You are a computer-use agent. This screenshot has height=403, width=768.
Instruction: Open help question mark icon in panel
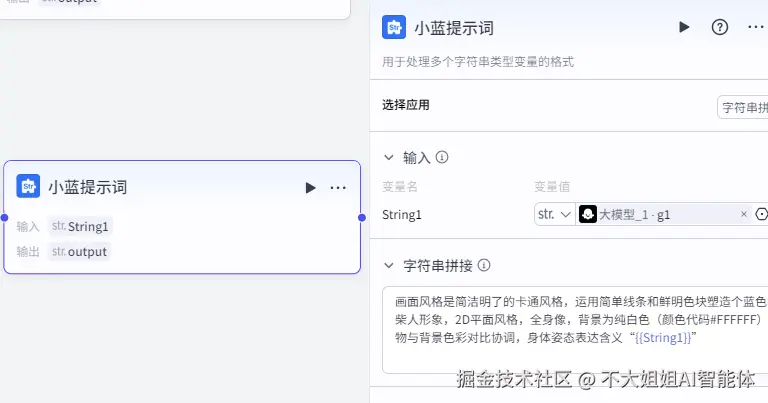pyautogui.click(x=720, y=27)
